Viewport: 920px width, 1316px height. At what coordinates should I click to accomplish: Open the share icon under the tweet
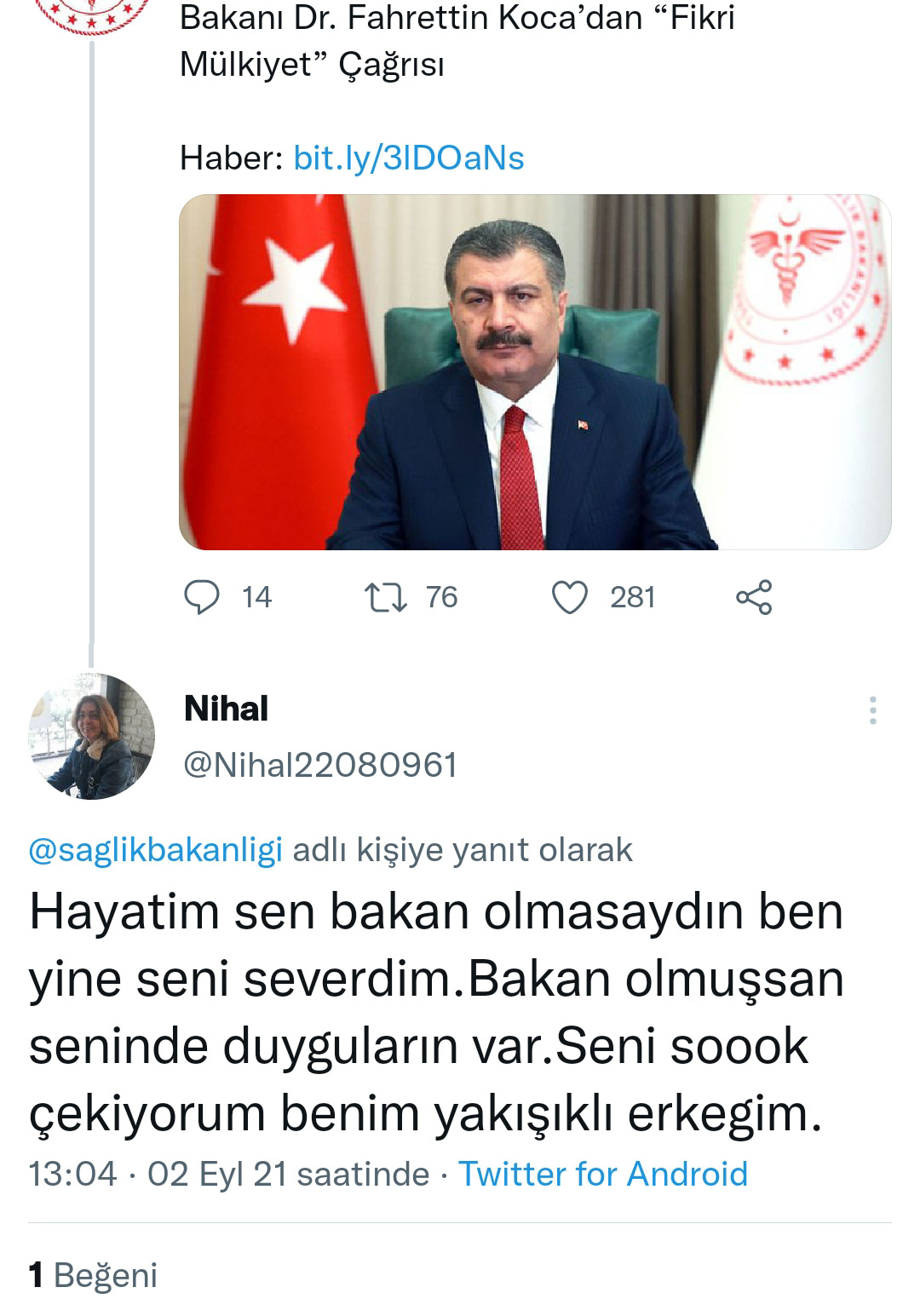tap(754, 597)
